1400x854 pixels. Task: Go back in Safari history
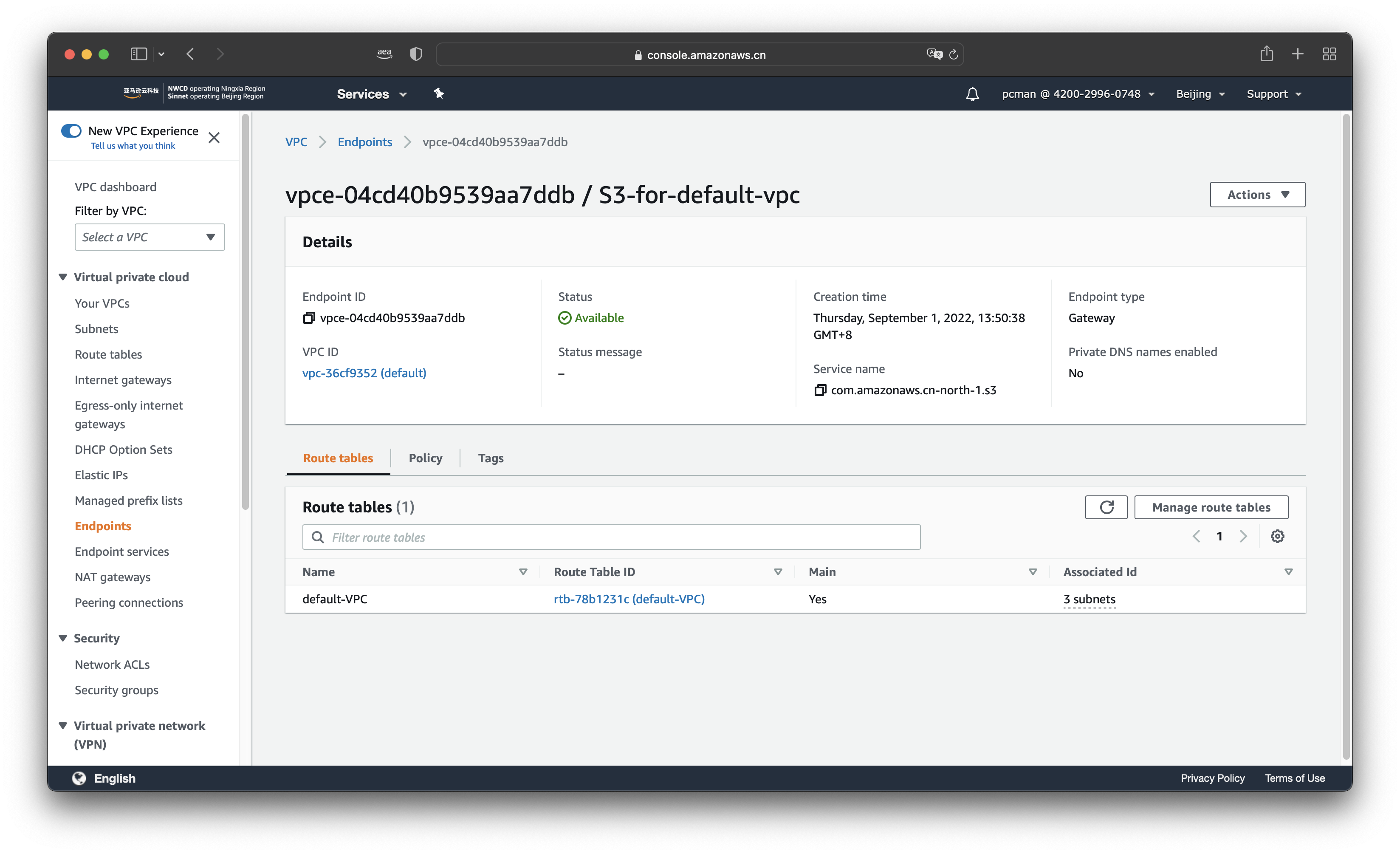click(190, 54)
